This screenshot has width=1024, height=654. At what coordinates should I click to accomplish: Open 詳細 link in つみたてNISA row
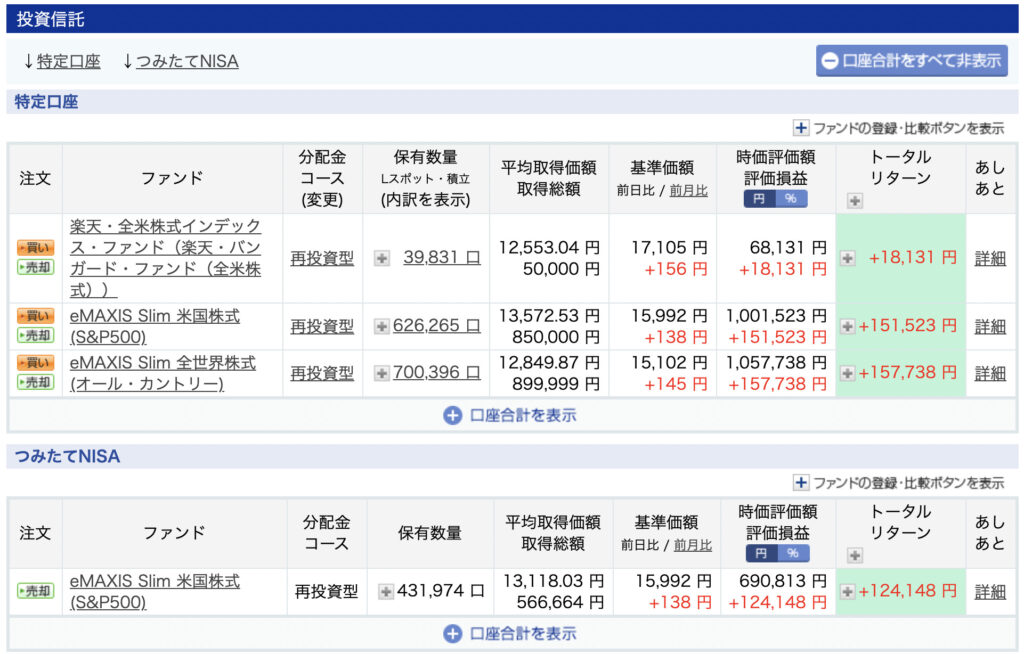click(x=990, y=592)
